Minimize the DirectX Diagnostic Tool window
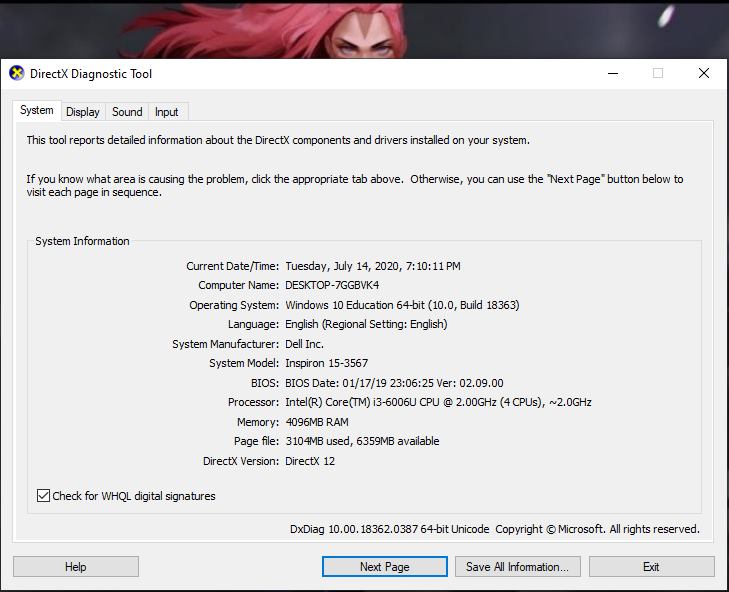Screen dimensions: 729x592 (613, 73)
